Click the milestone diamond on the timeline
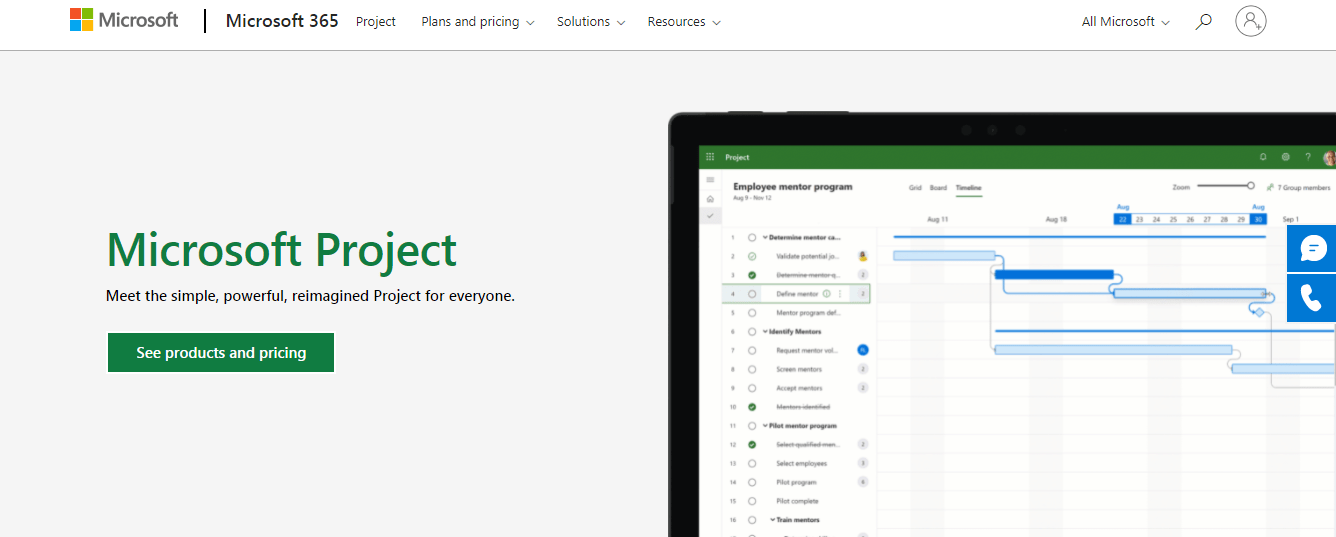Screen dimensions: 1336x537 (x=1259, y=312)
